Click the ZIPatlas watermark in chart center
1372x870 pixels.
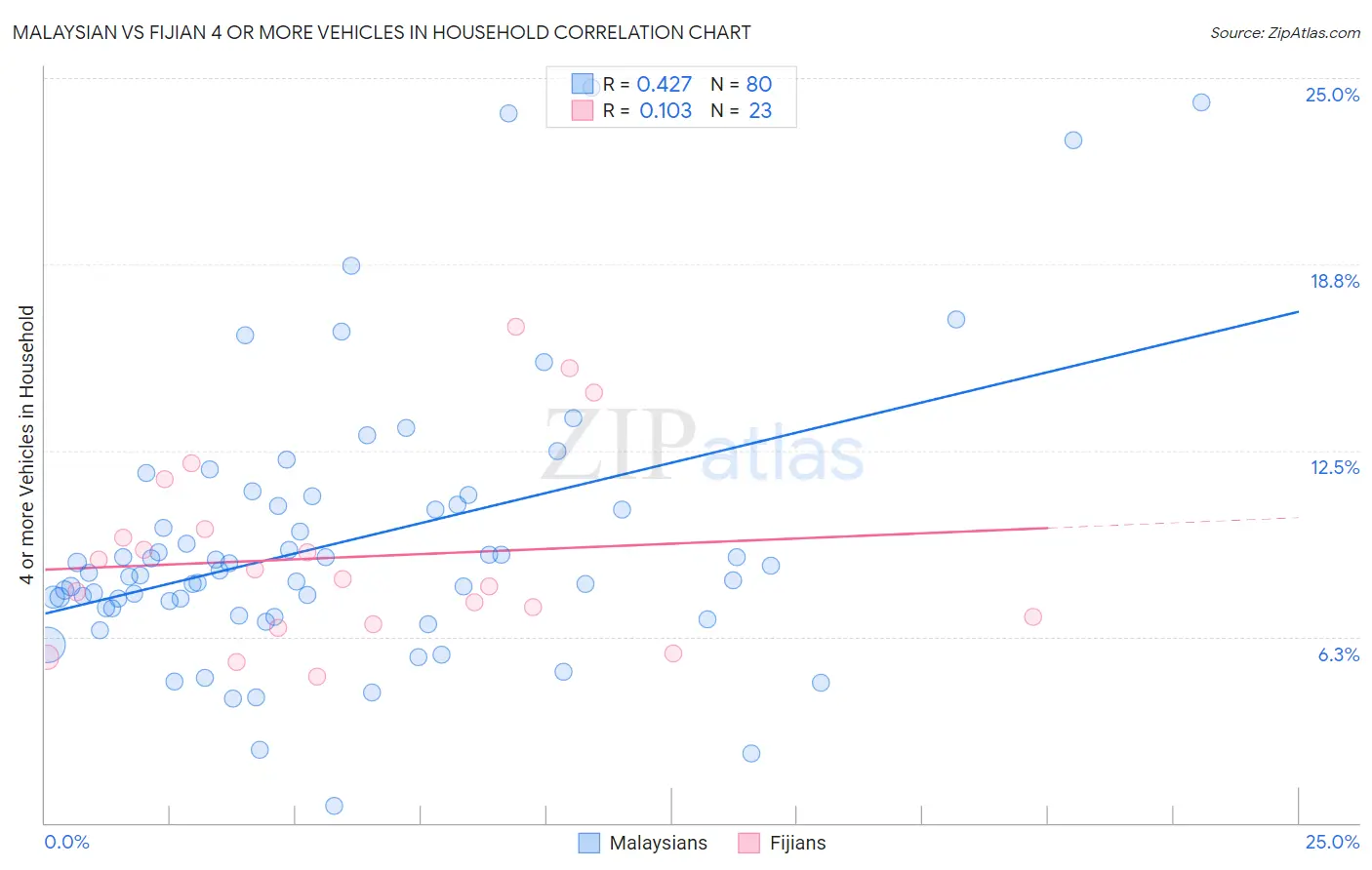[703, 447]
